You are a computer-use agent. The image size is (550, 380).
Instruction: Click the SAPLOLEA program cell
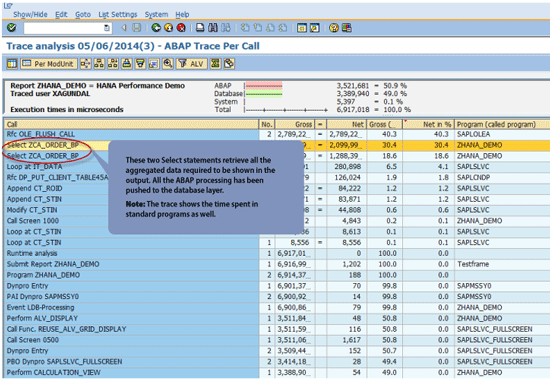502,134
